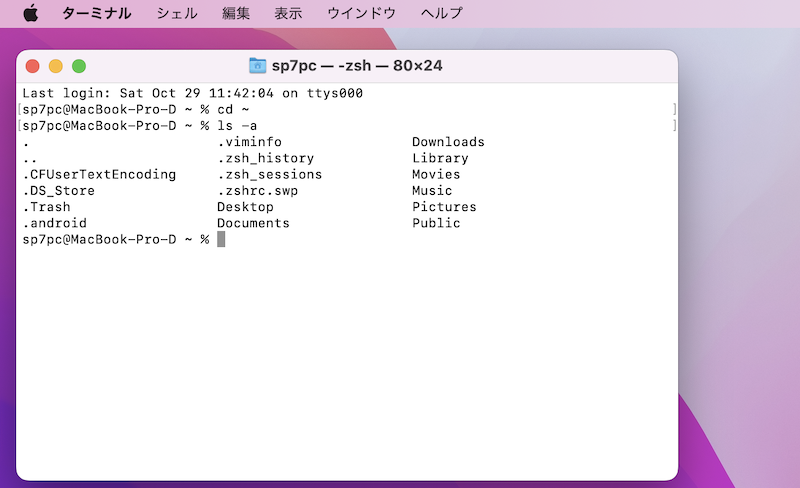Close the terminal window with red button
This screenshot has width=800, height=488.
(x=32, y=66)
